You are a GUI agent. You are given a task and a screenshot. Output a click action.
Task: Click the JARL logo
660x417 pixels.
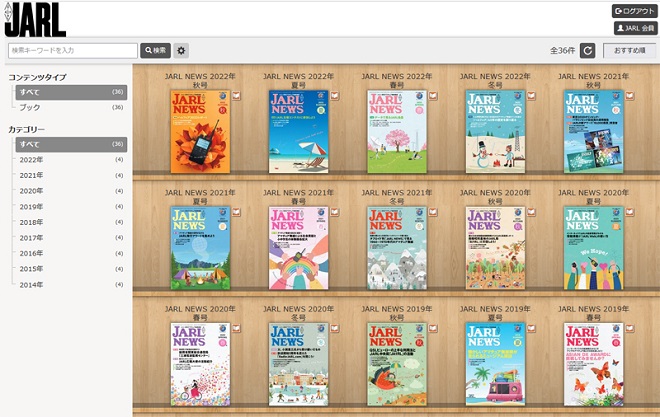click(35, 20)
